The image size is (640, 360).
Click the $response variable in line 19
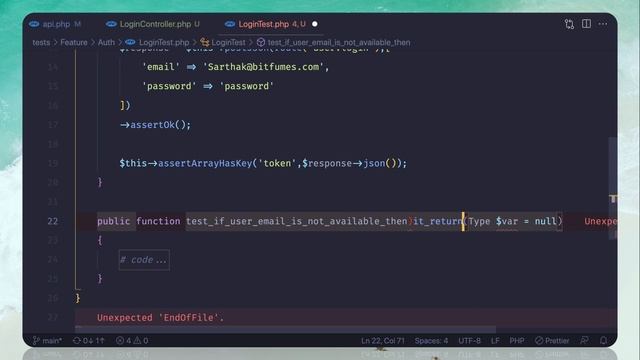point(327,163)
